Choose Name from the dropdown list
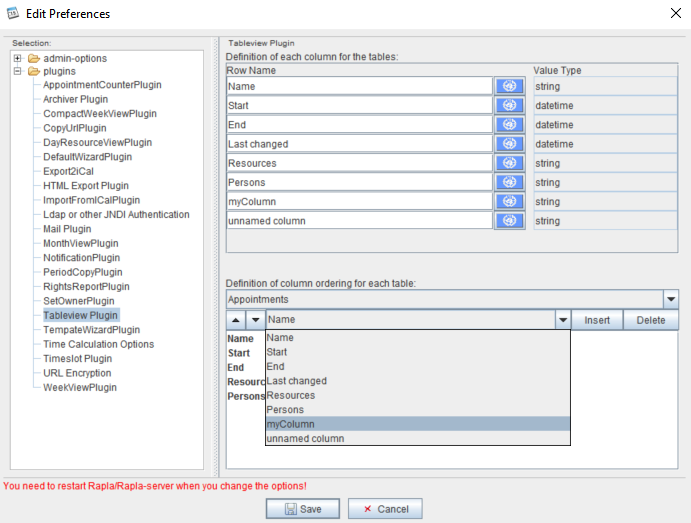The image size is (691, 523). click(418, 338)
